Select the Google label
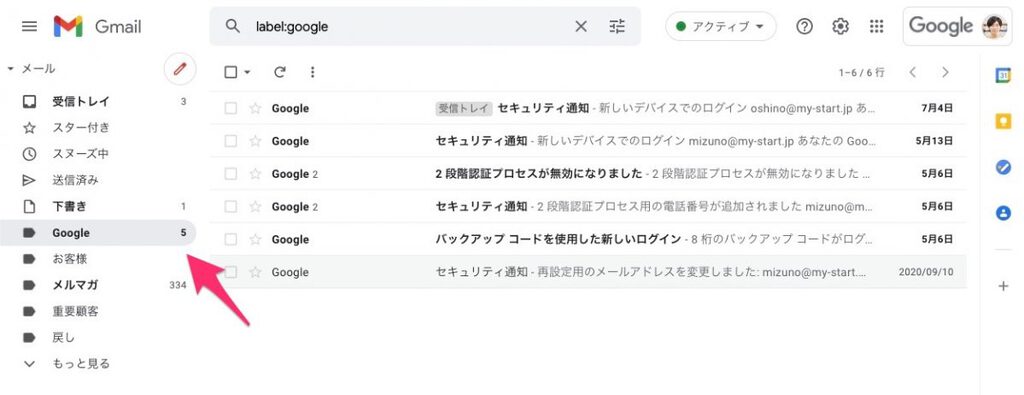The height and width of the screenshot is (395, 1024). (x=98, y=233)
